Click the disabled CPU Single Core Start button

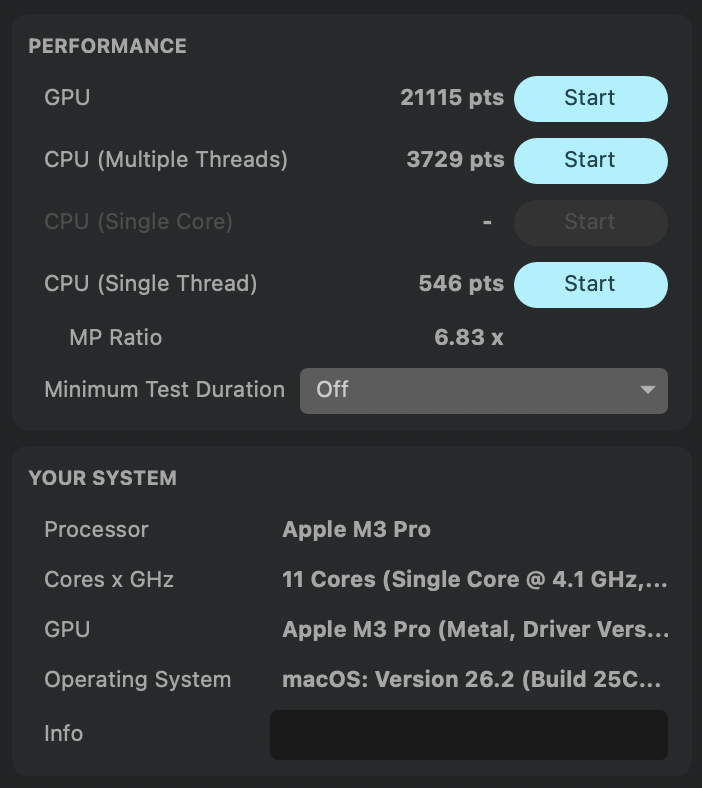tap(590, 222)
